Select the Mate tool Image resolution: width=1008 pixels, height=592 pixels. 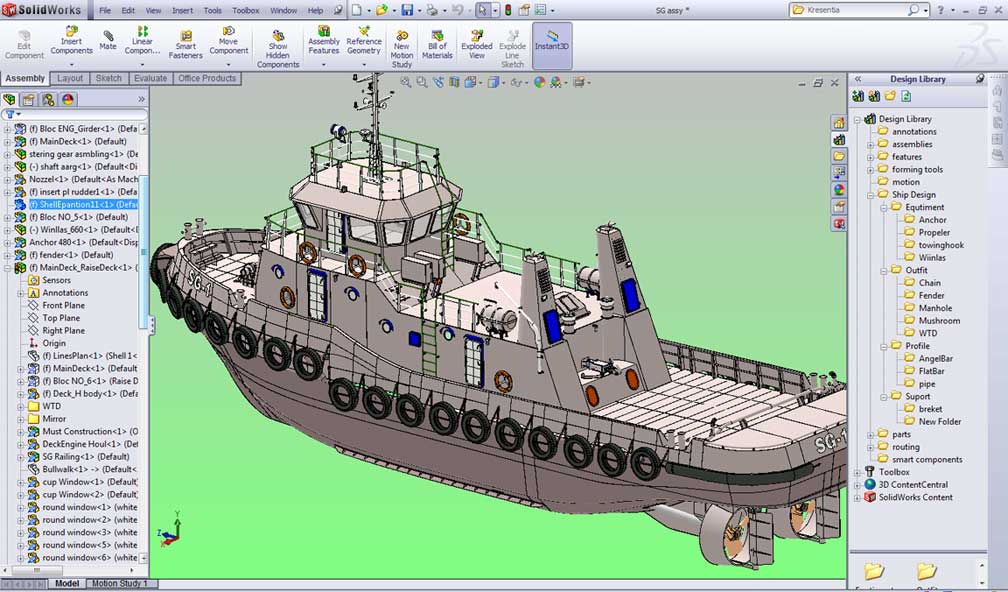[108, 38]
